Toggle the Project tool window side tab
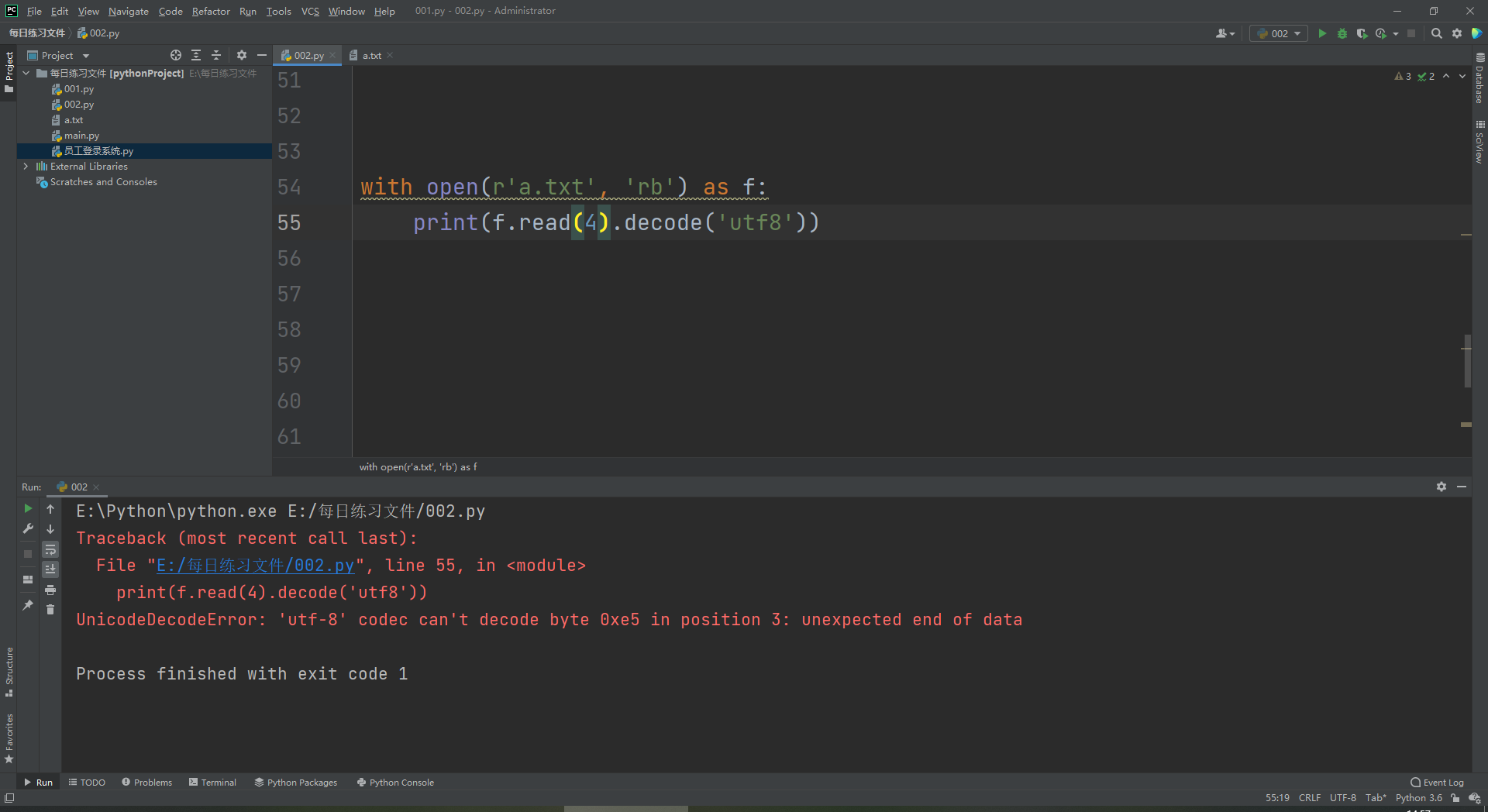Image resolution: width=1488 pixels, height=812 pixels. (x=9, y=72)
